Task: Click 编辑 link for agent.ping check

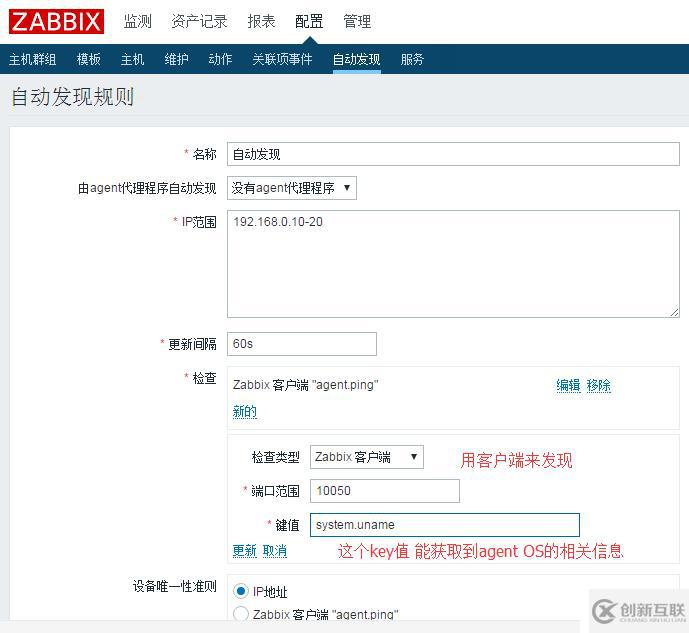Action: point(568,385)
